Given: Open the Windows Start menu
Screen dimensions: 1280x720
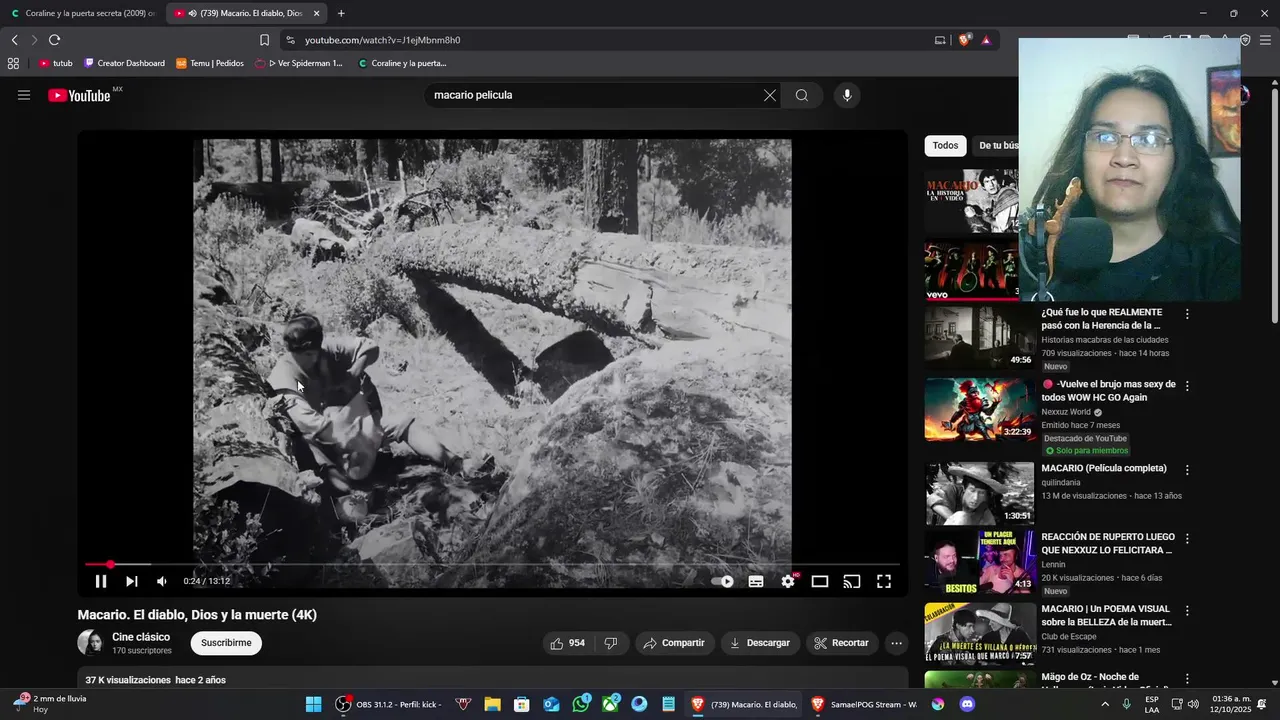Looking at the screenshot, I should [x=313, y=704].
